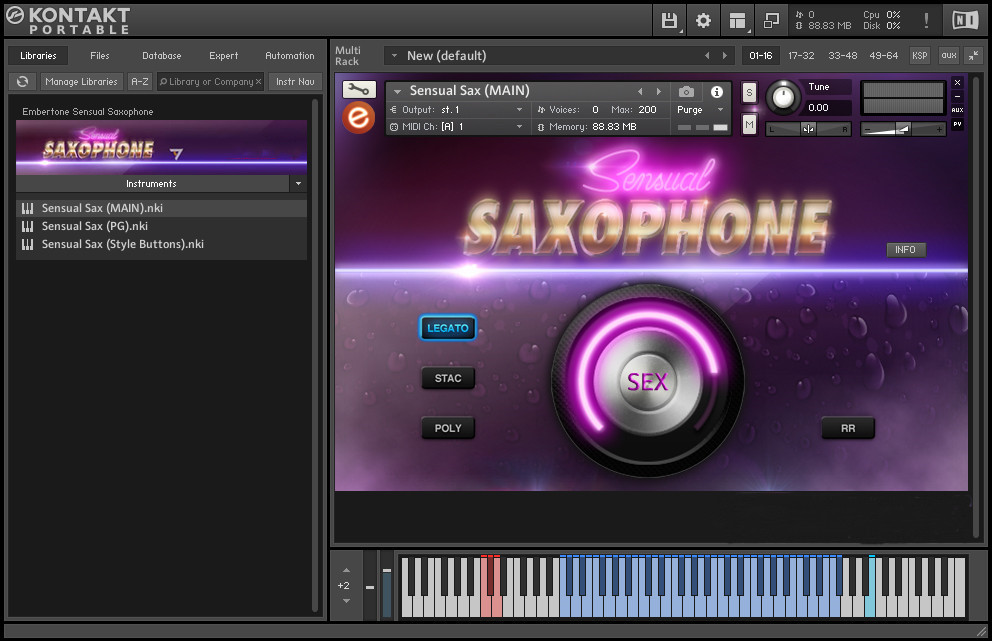Load previous instrument with left arrow

coord(640,92)
